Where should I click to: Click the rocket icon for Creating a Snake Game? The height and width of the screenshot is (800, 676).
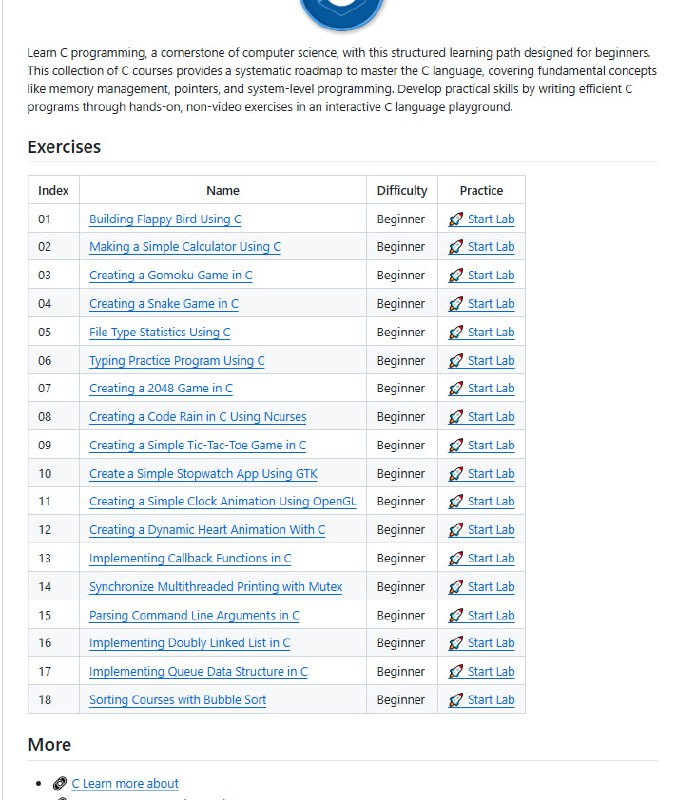455,304
